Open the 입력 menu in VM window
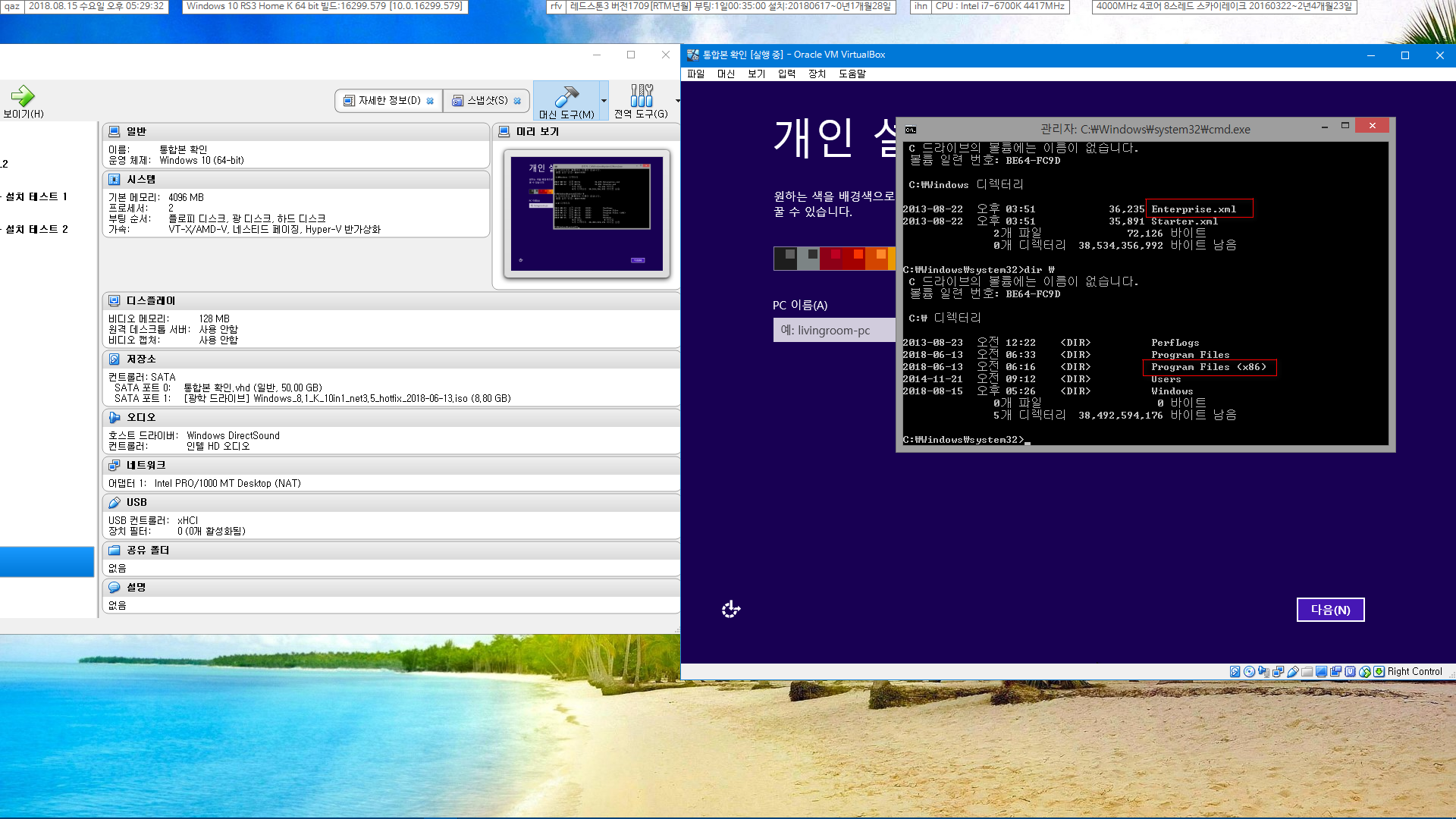This screenshot has height=819, width=1456. point(787,74)
